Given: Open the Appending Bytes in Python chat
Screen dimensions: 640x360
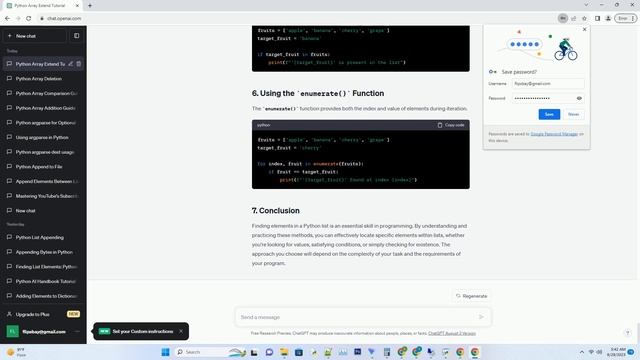Looking at the screenshot, I should [x=43, y=252].
